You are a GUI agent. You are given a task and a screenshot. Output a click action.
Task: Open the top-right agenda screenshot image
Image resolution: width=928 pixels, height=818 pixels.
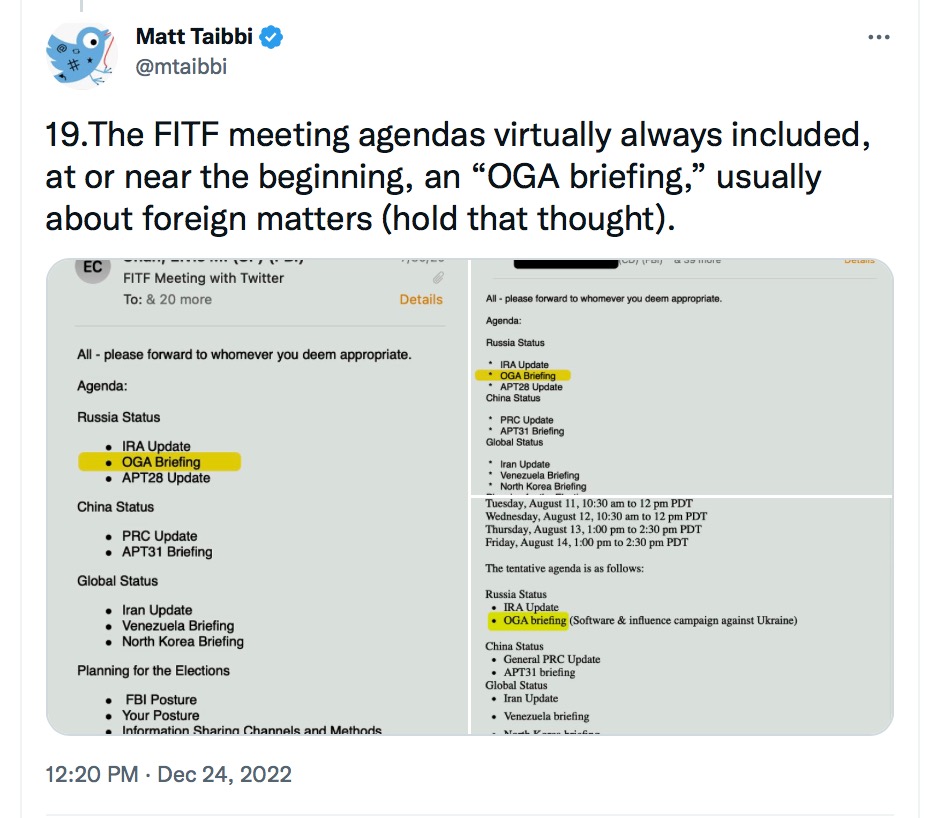(682, 376)
